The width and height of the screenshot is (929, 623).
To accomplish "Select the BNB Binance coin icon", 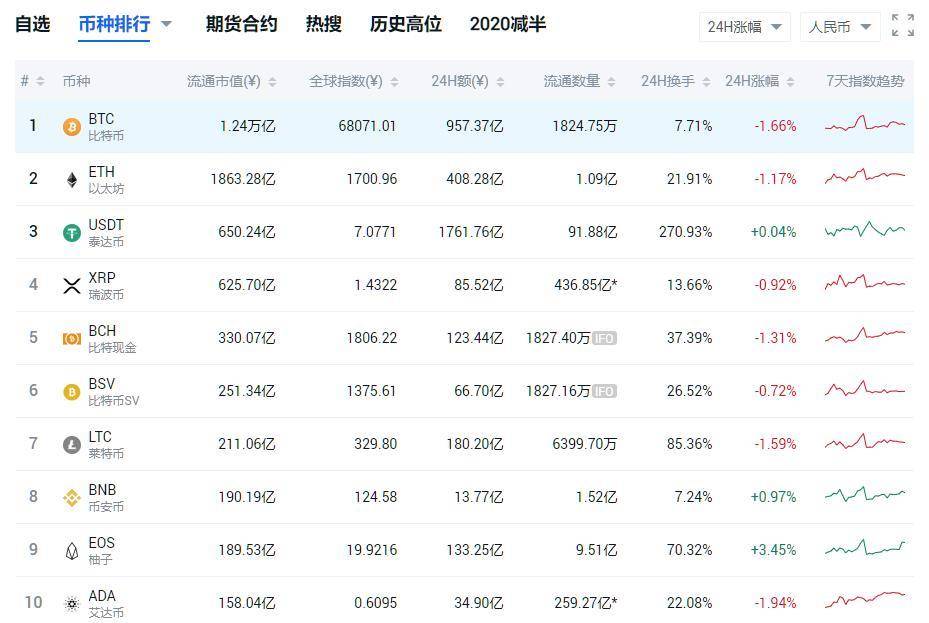I will (69, 497).
